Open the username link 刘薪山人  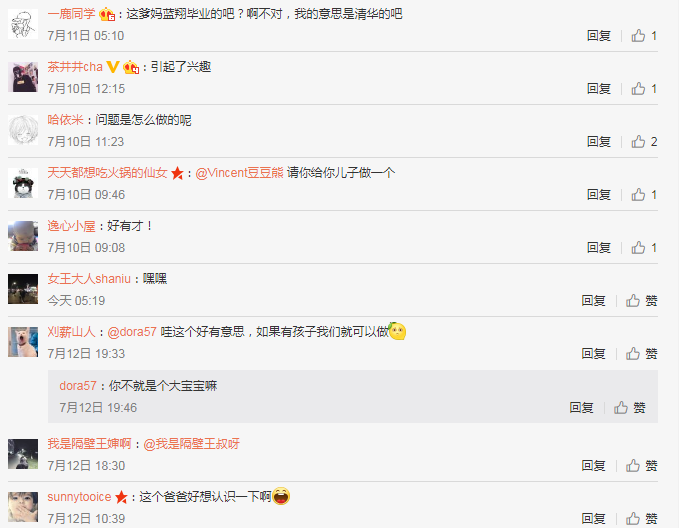[x=71, y=332]
